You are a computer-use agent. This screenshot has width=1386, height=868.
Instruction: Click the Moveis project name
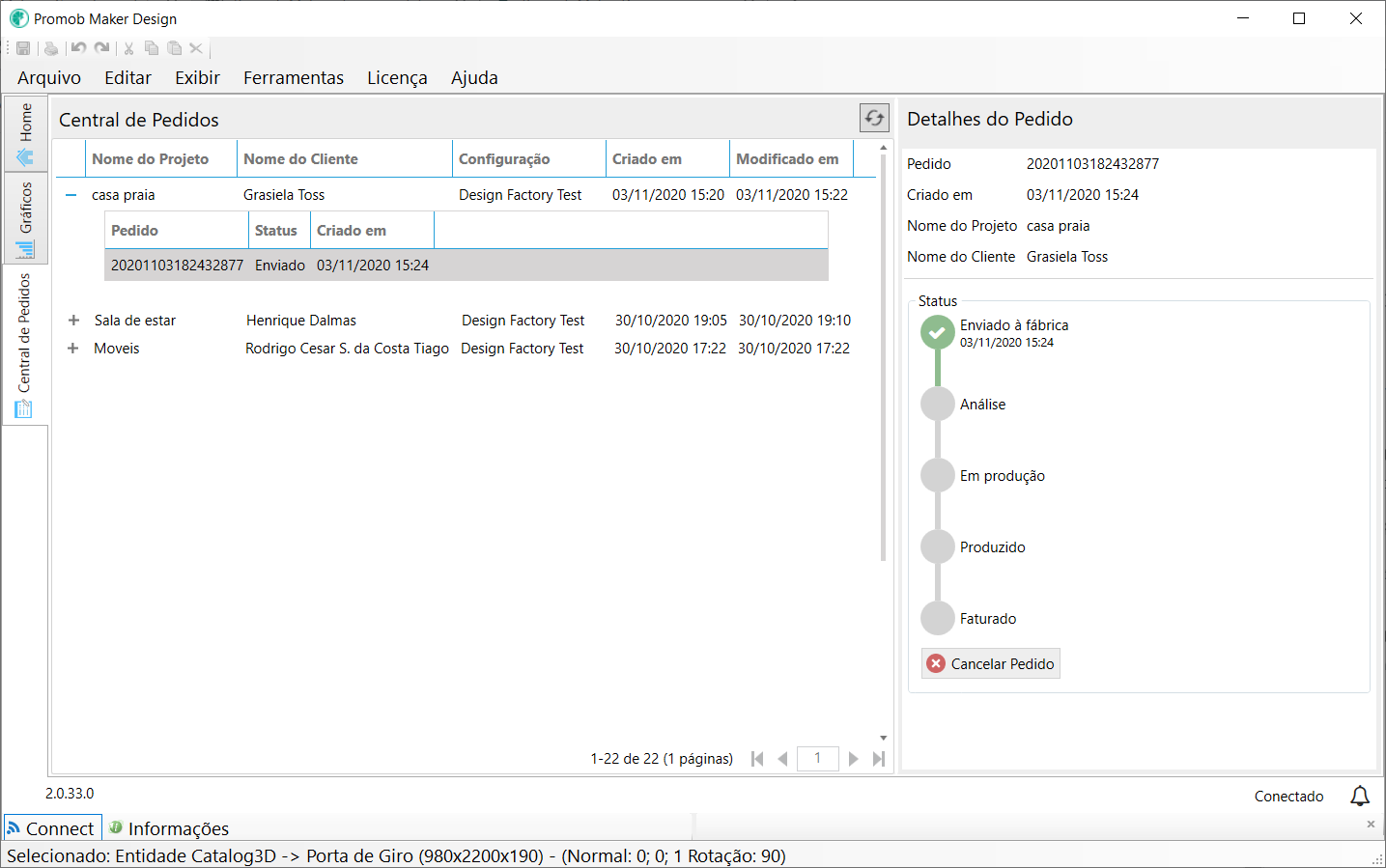point(117,349)
